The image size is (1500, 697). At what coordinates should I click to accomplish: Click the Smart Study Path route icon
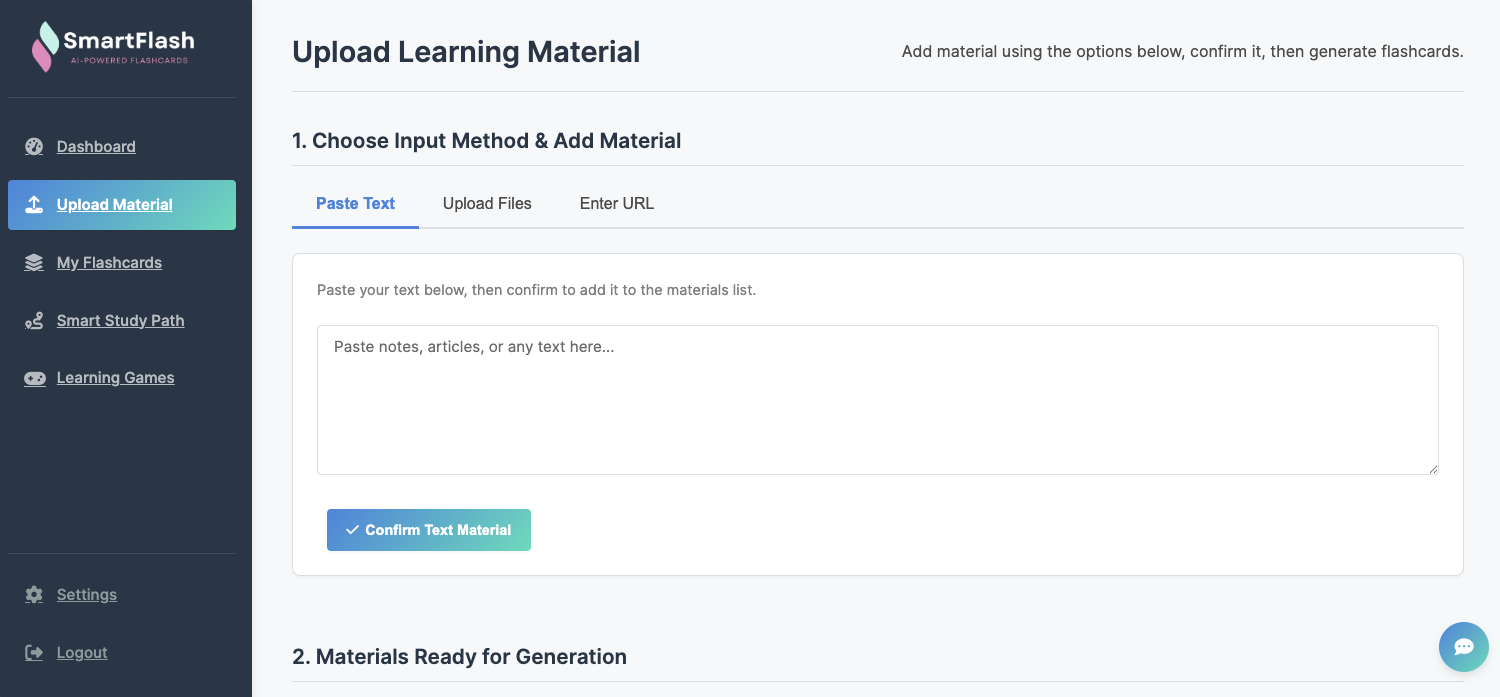point(34,321)
